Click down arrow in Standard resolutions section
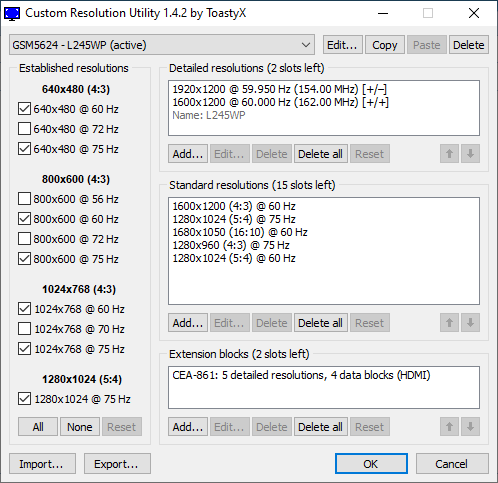 coord(470,323)
